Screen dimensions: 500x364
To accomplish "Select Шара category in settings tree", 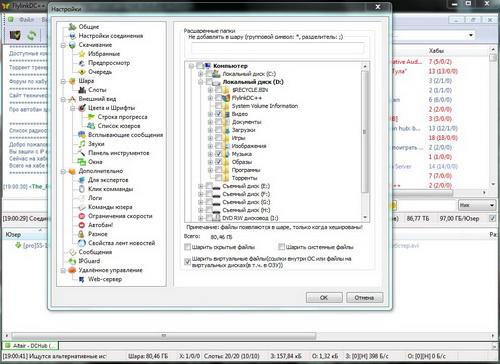I will tap(86, 81).
